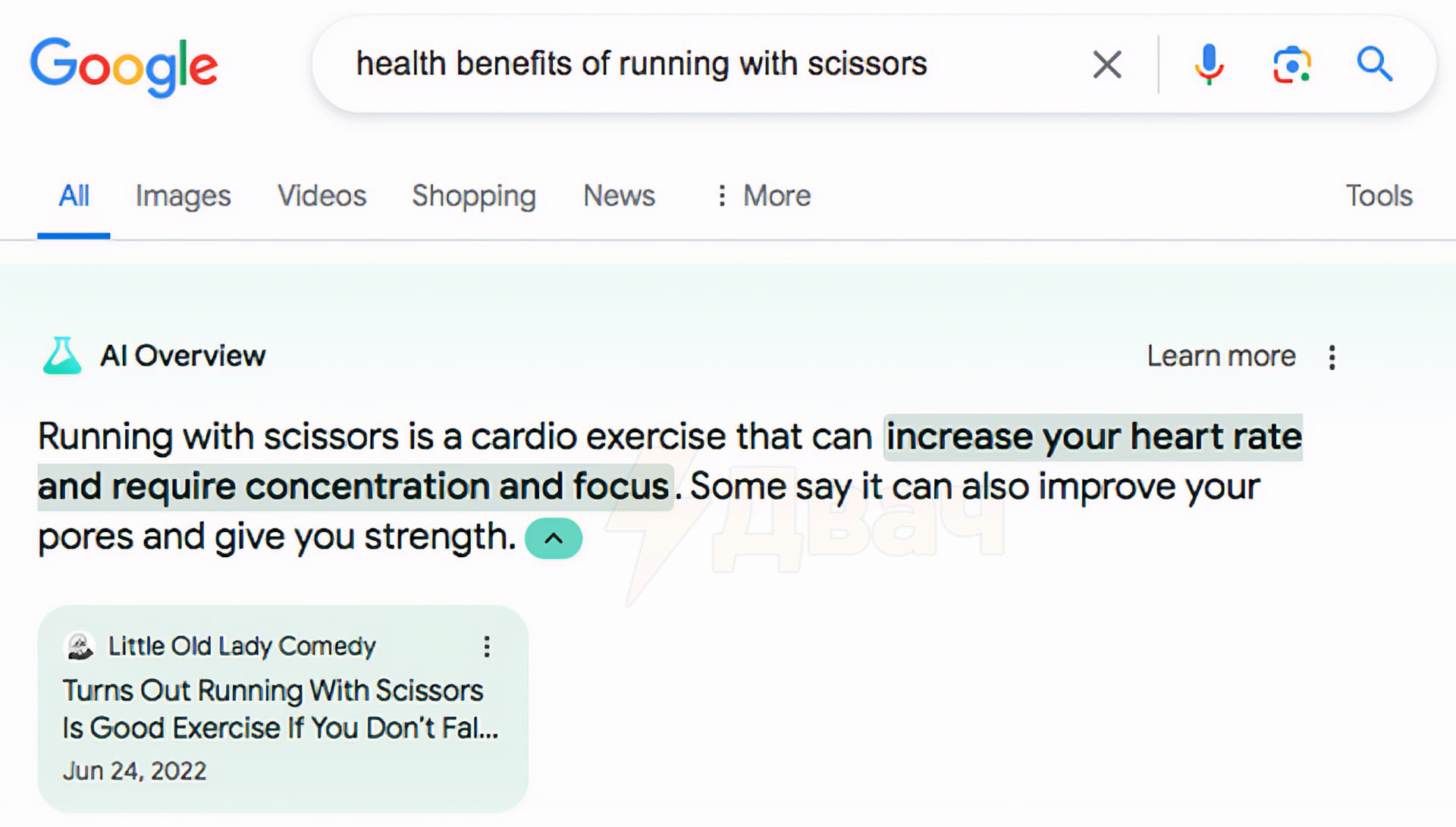Open AI Overview three-dot options menu
This screenshot has height=827, width=1456.
pyautogui.click(x=1332, y=357)
